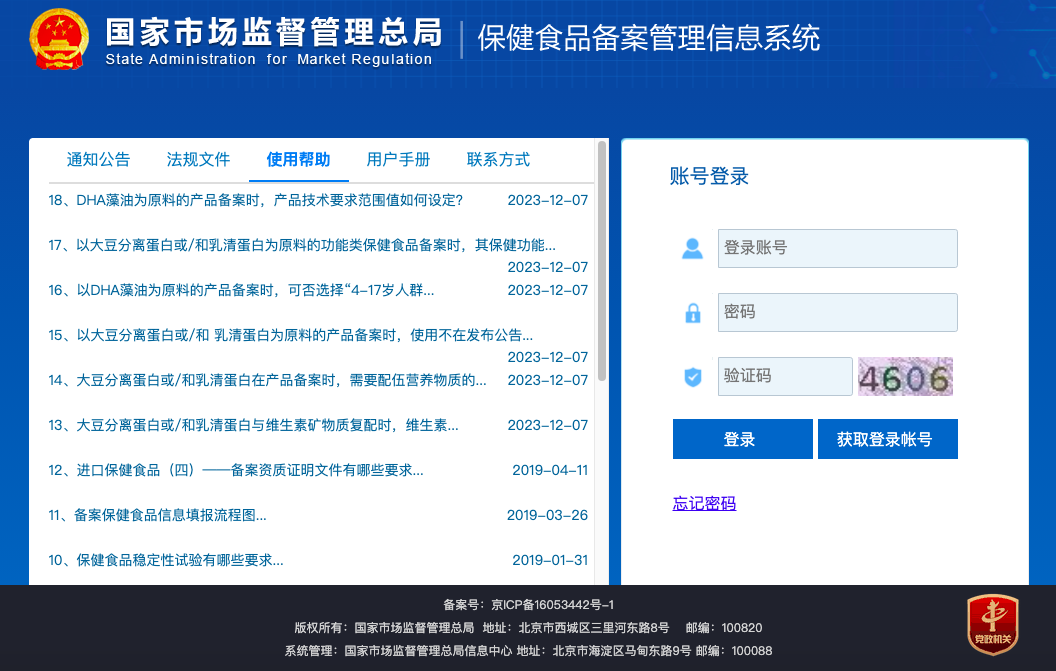Click the 获取登录帐号 button
The height and width of the screenshot is (671, 1056).
pos(888,439)
